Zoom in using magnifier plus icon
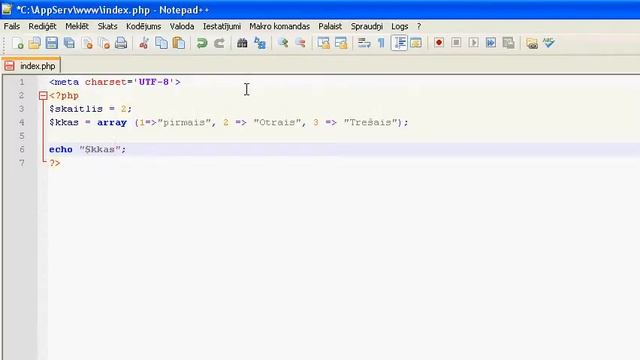This screenshot has width=640, height=360. pyautogui.click(x=283, y=43)
